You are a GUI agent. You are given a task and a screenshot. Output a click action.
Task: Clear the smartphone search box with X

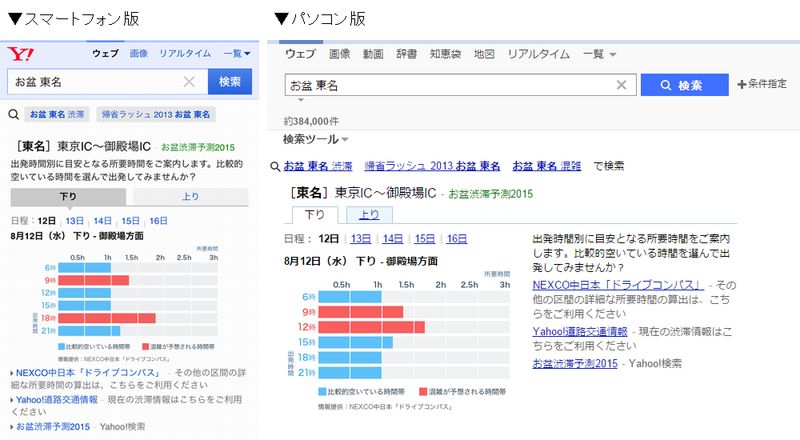pyautogui.click(x=189, y=82)
